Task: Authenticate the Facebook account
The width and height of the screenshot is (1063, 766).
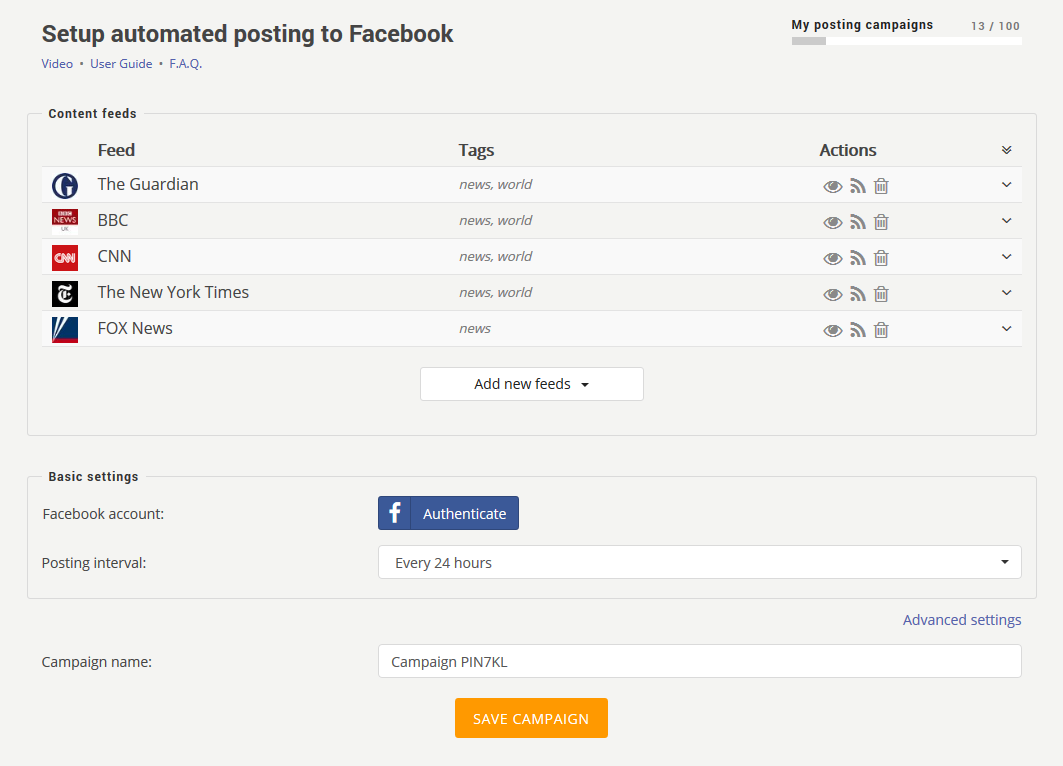Action: click(448, 512)
